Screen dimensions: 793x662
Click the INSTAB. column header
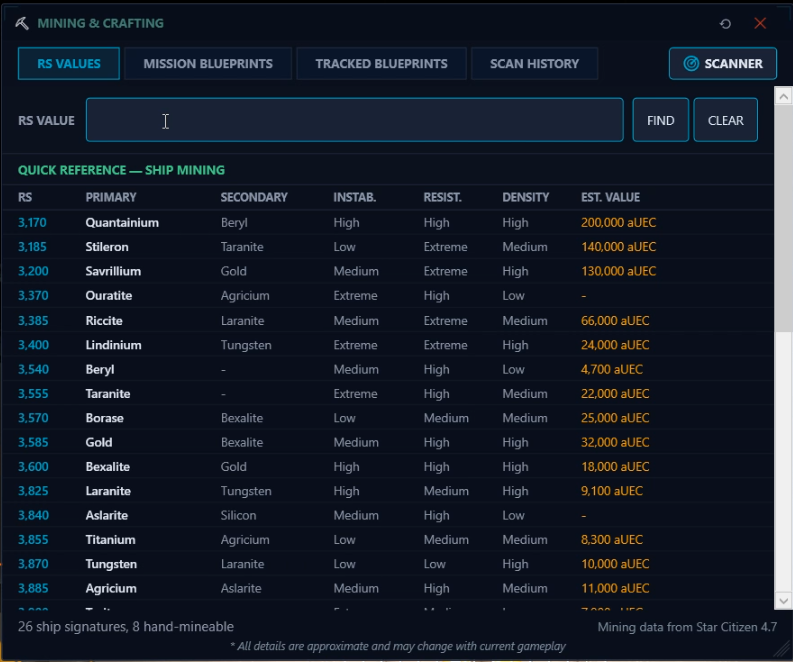[x=355, y=197]
